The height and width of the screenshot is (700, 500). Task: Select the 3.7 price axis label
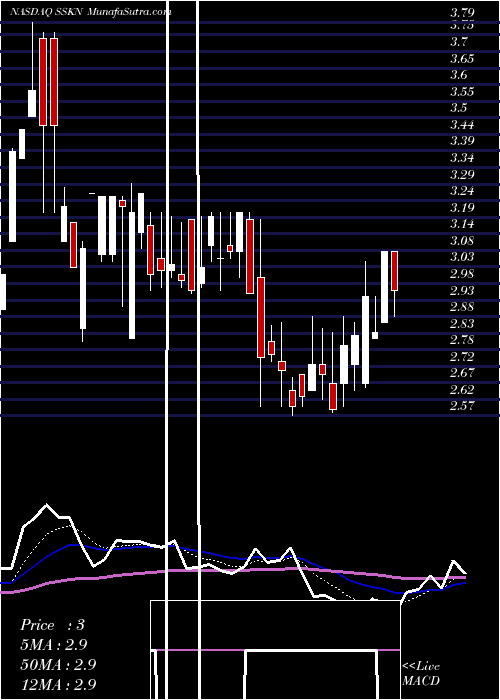pyautogui.click(x=459, y=42)
